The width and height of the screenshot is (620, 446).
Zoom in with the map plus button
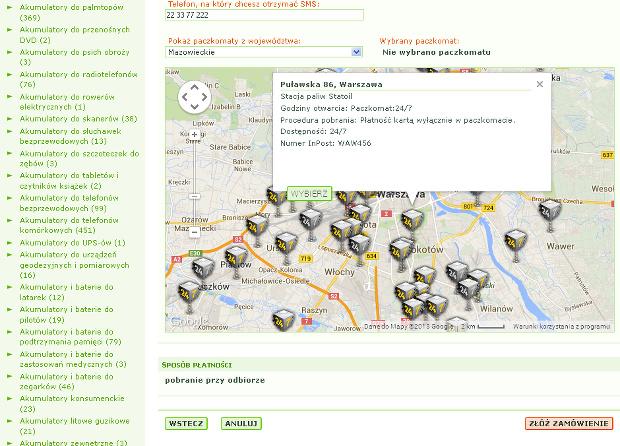point(194,134)
